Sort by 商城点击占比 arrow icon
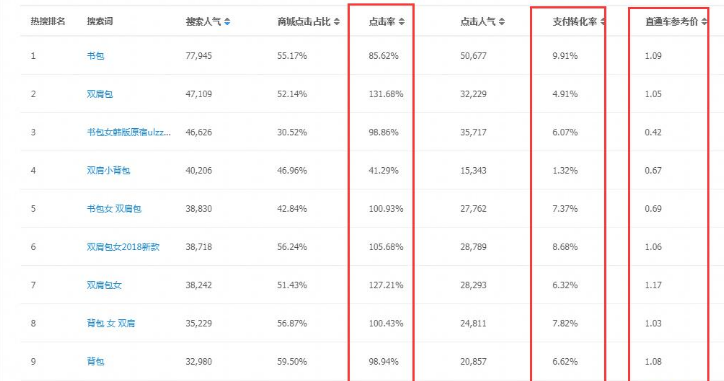This screenshot has height=381, width=724. (x=337, y=22)
